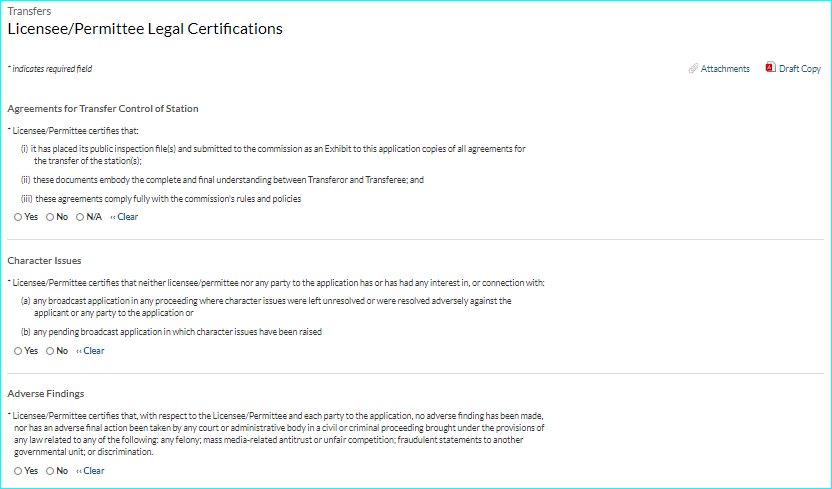Click the Character Issues section heading
832x489 pixels.
44,261
